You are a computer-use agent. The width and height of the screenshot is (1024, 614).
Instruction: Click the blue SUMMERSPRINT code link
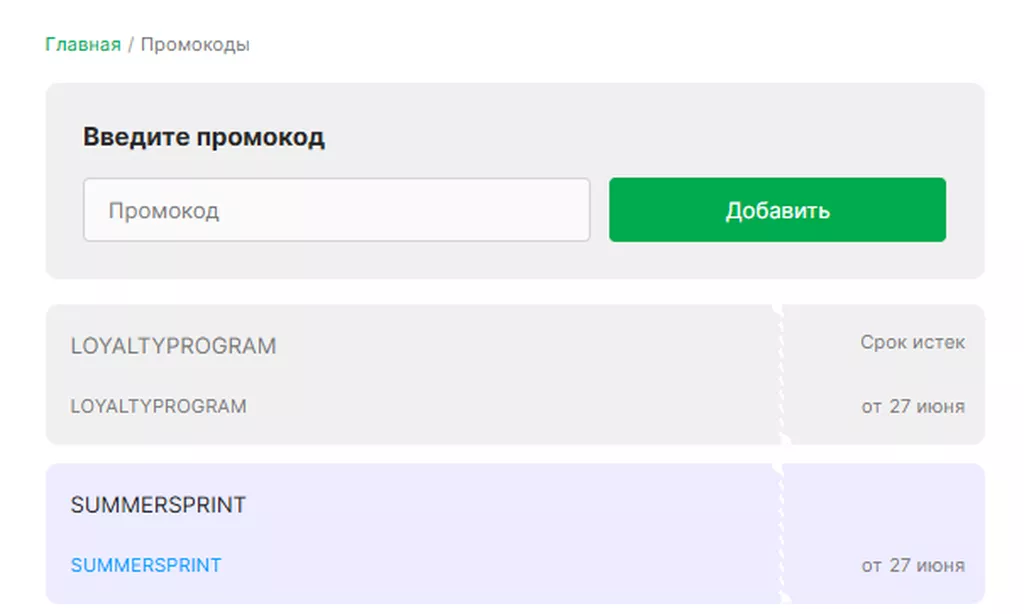click(146, 565)
